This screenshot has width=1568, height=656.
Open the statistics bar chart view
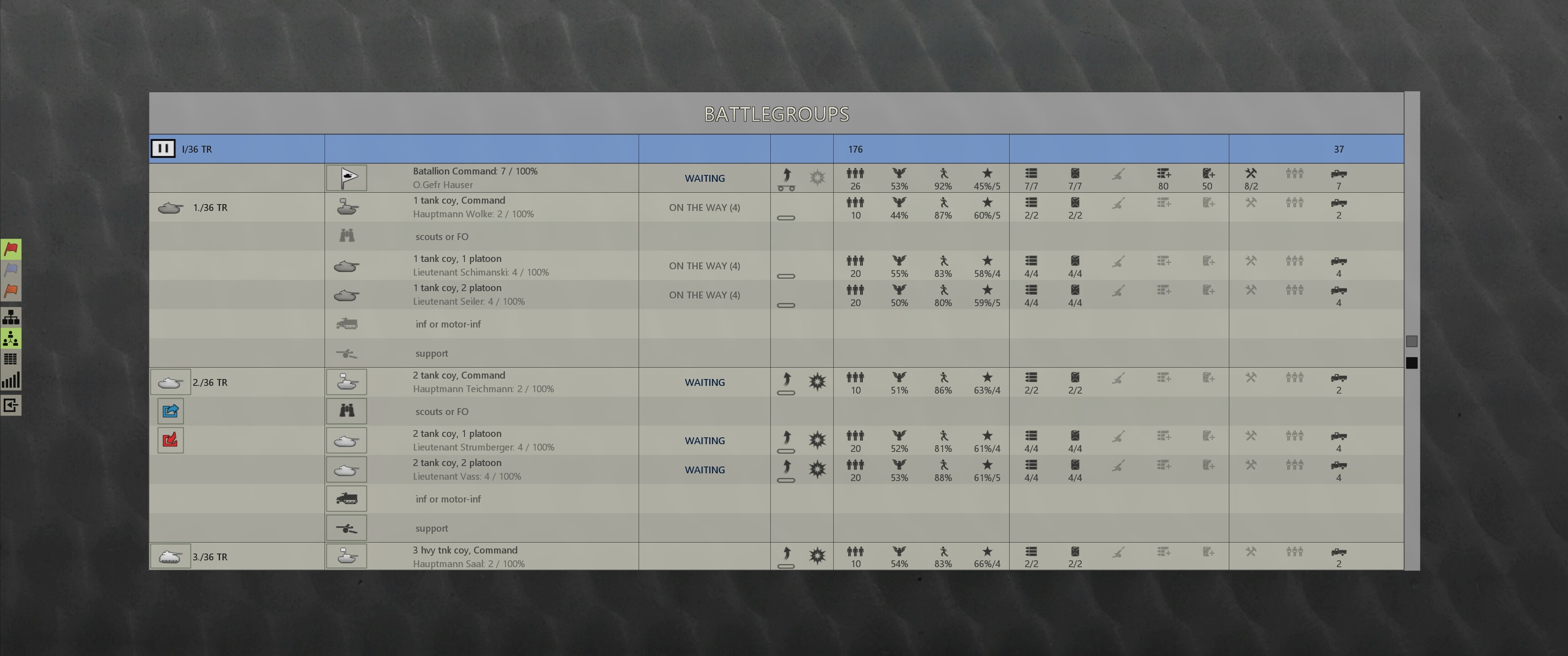pos(10,379)
